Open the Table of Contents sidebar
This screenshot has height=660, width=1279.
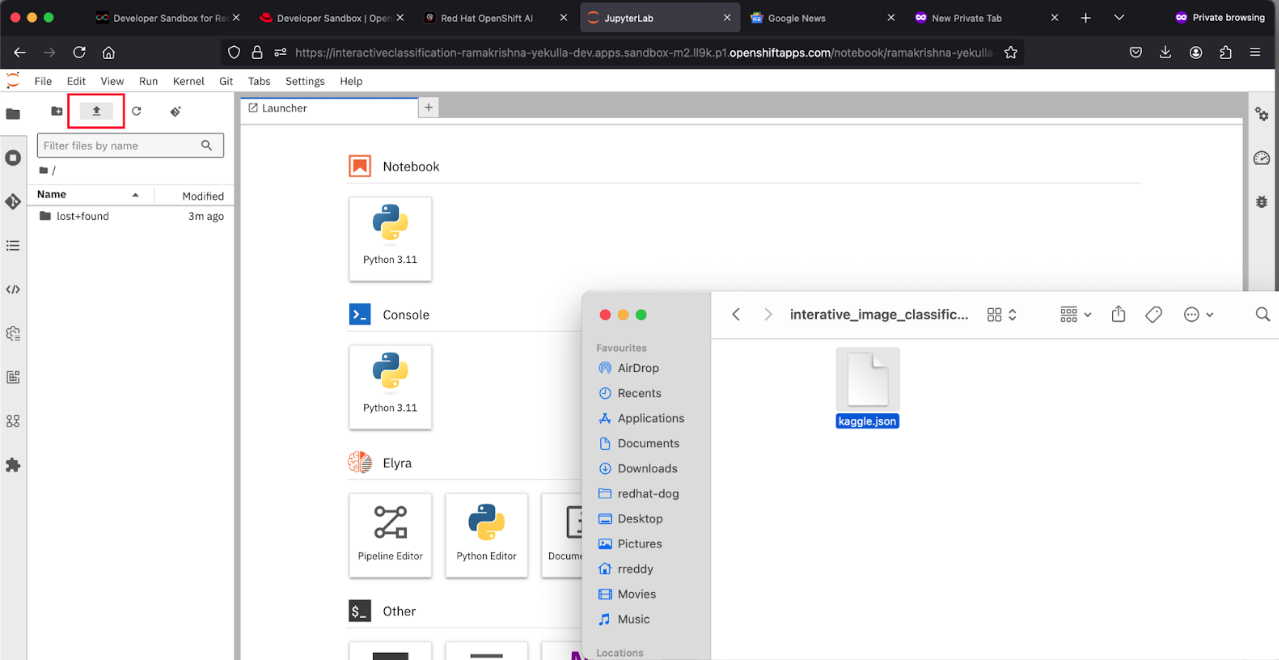13,245
